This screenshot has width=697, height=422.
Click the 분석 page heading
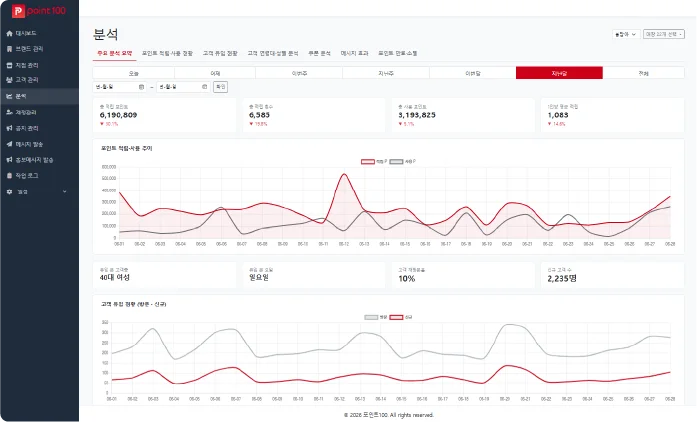click(x=105, y=34)
